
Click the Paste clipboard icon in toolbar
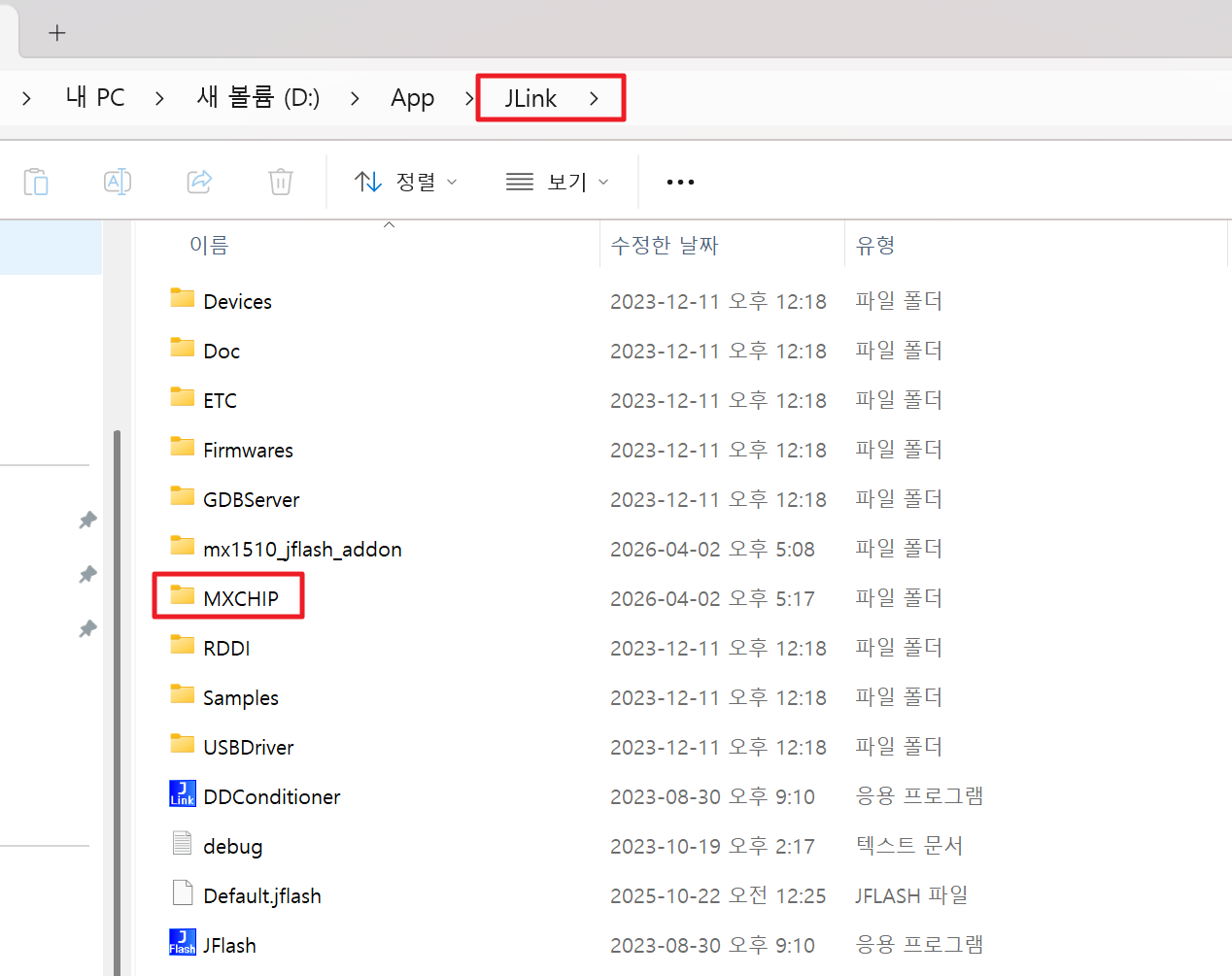[x=36, y=182]
